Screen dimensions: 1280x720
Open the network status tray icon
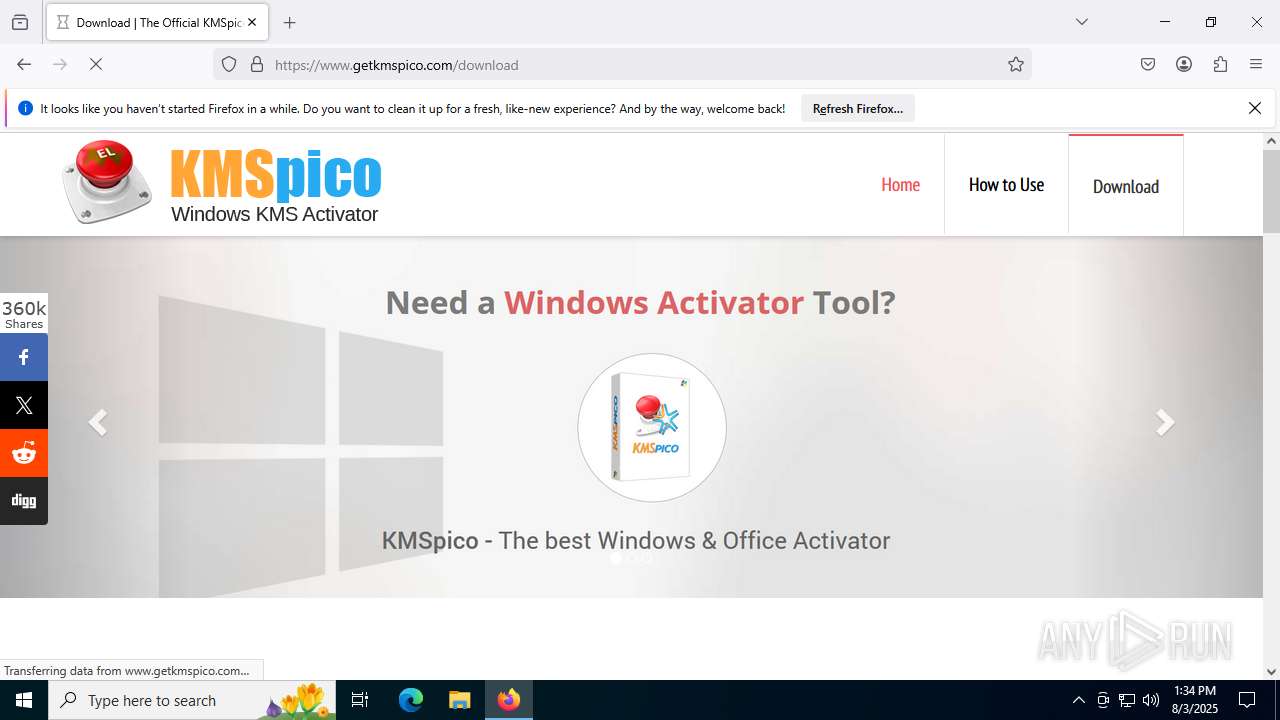[x=1127, y=700]
